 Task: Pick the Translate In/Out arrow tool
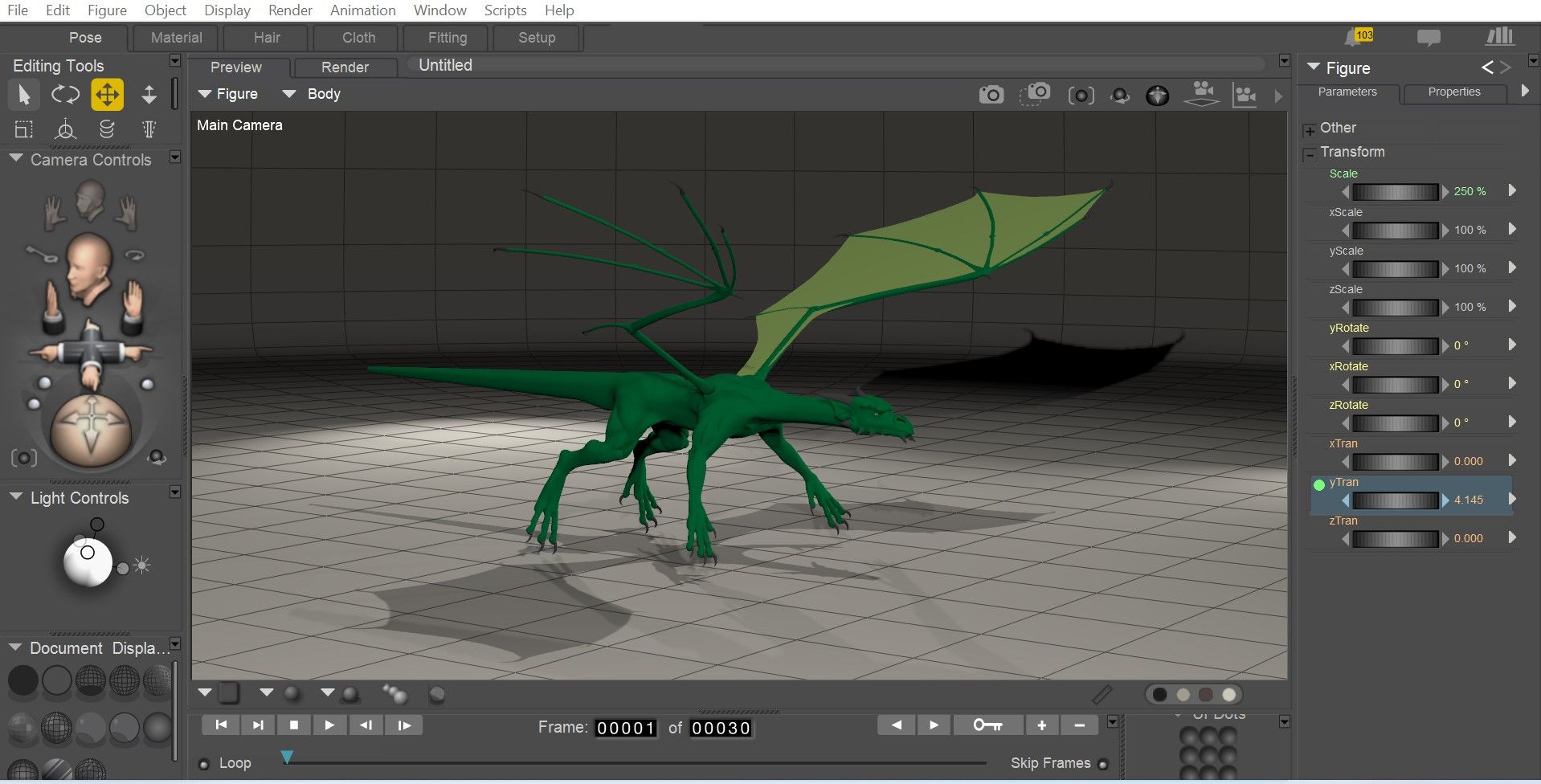[x=149, y=95]
